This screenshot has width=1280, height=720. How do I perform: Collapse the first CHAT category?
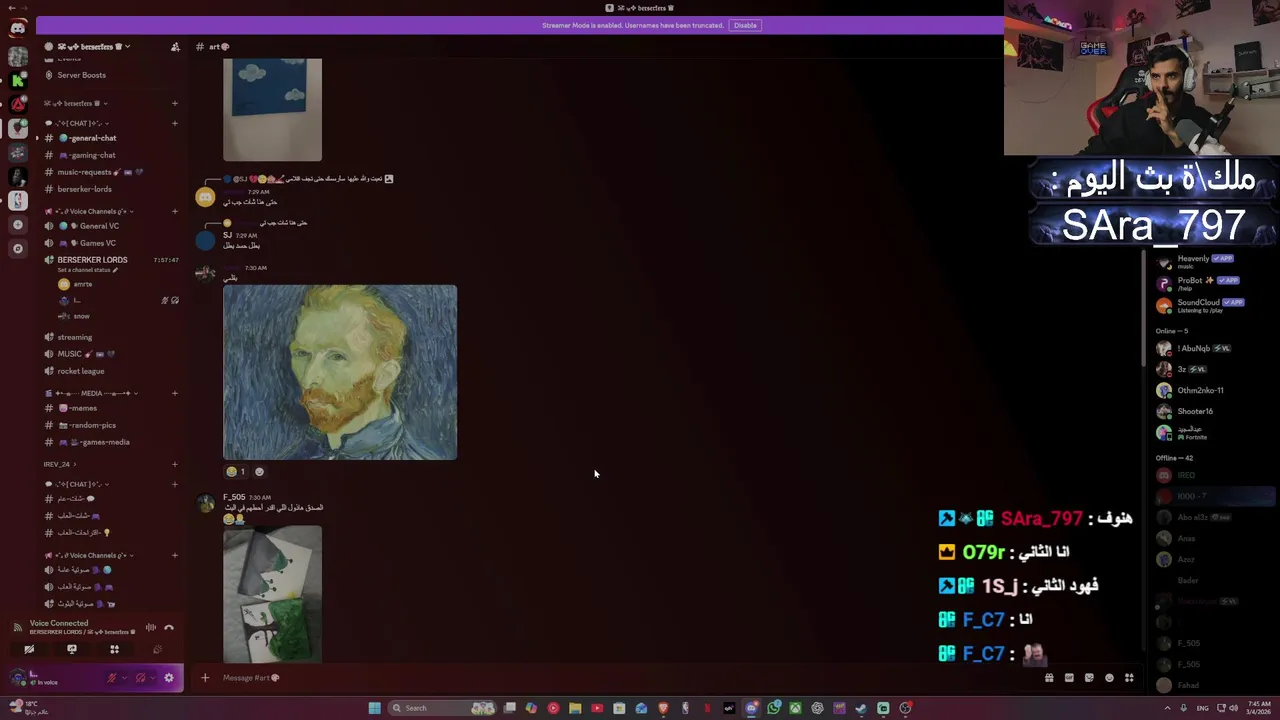[78, 123]
